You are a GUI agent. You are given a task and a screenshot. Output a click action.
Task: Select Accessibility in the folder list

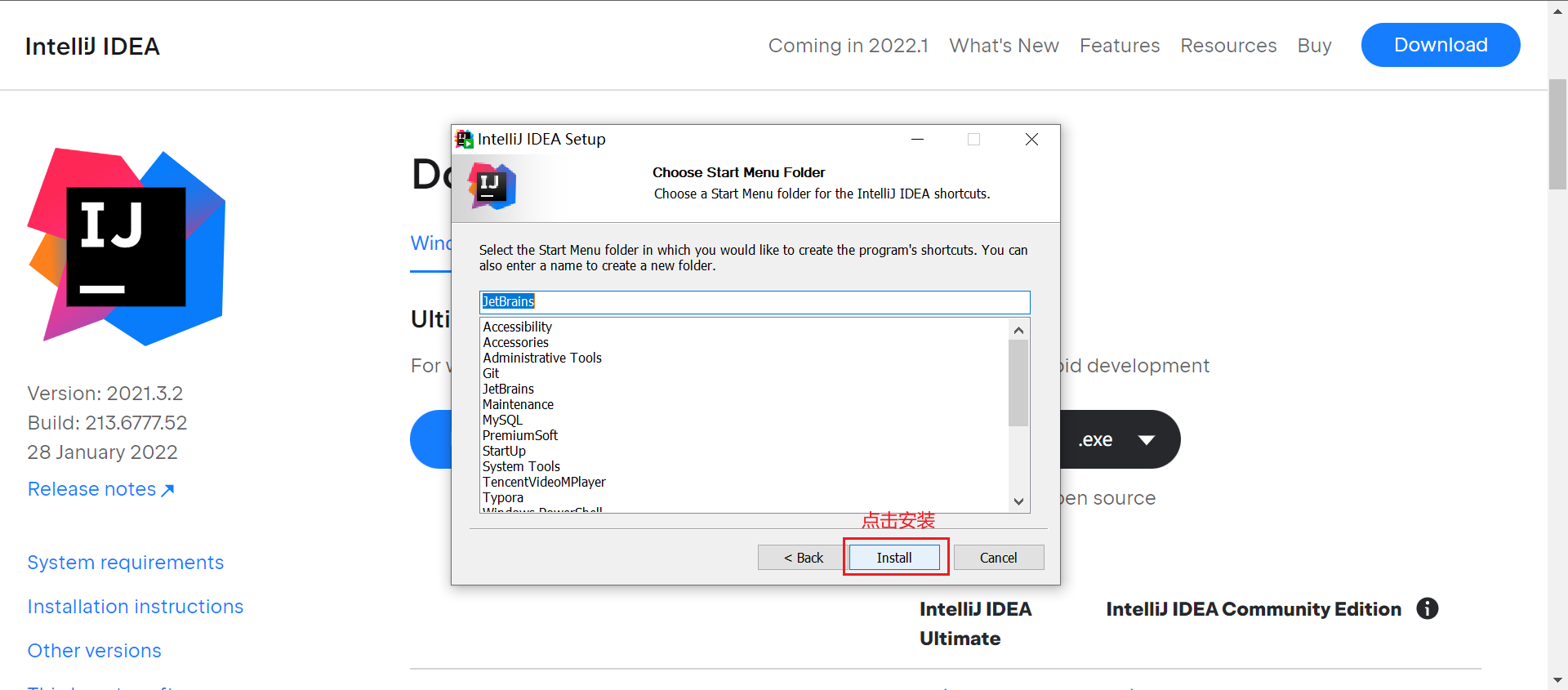pos(517,327)
